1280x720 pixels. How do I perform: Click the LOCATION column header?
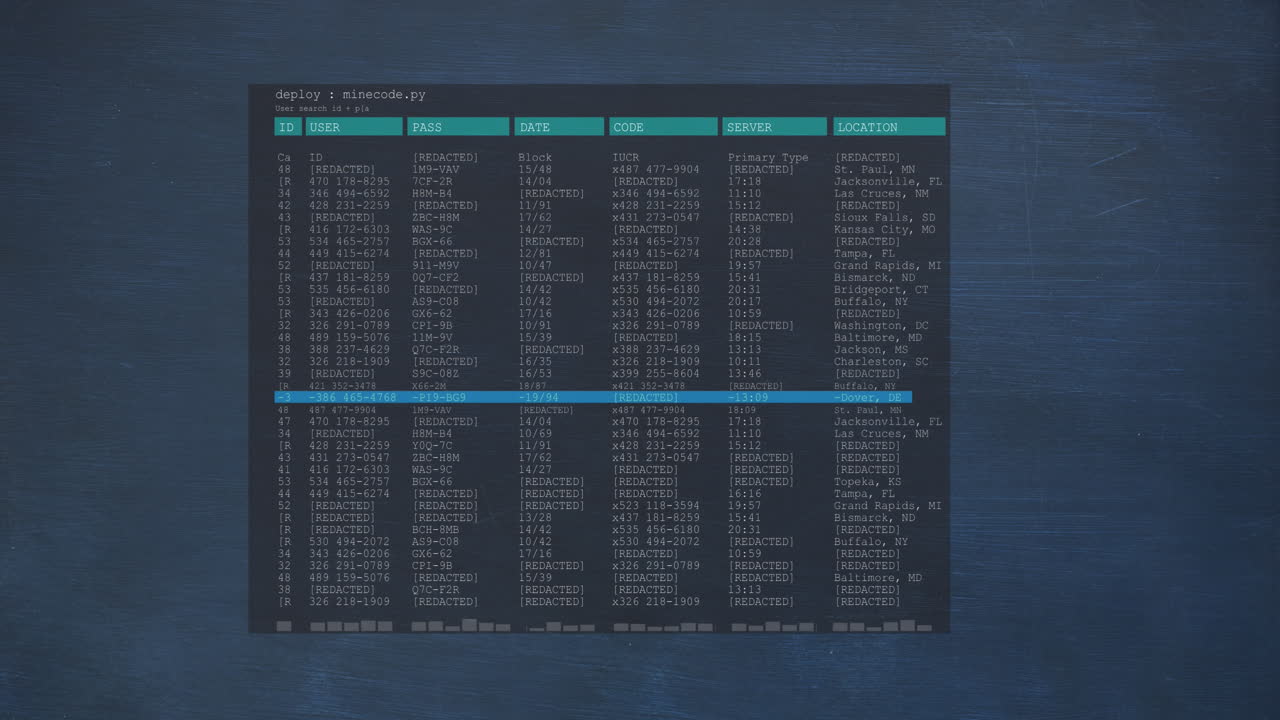pyautogui.click(x=889, y=126)
